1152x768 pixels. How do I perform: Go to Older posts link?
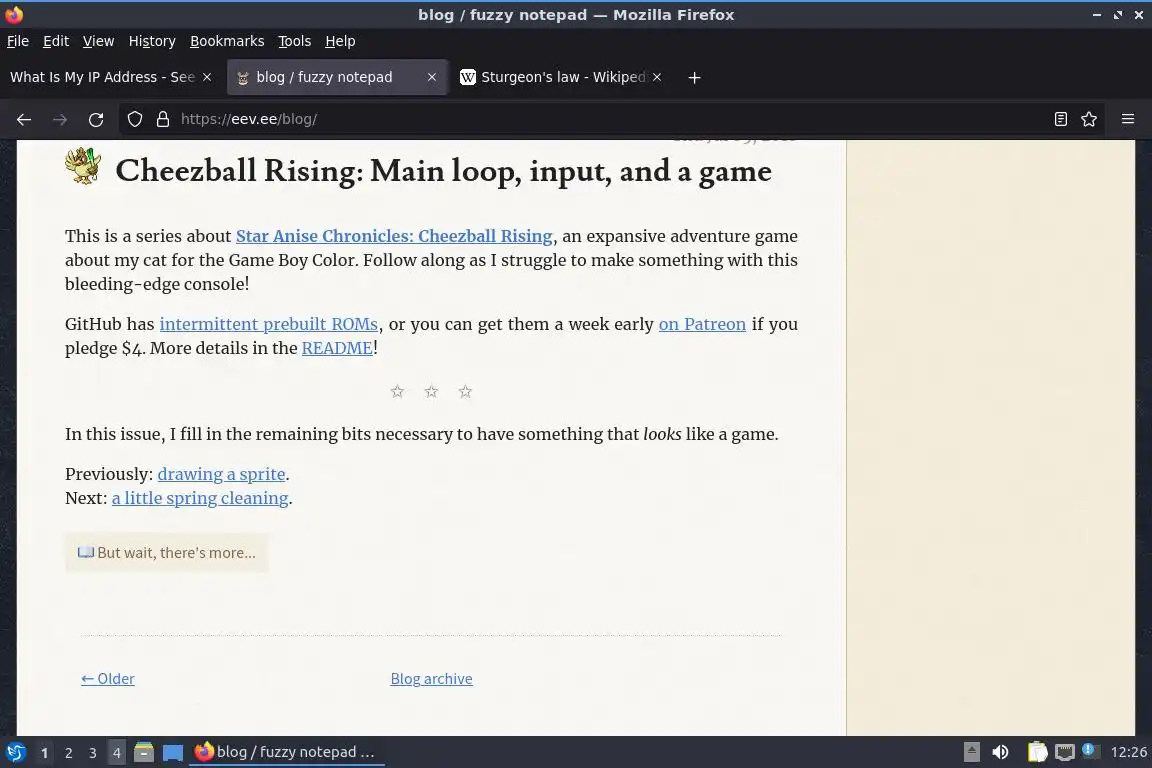(108, 678)
